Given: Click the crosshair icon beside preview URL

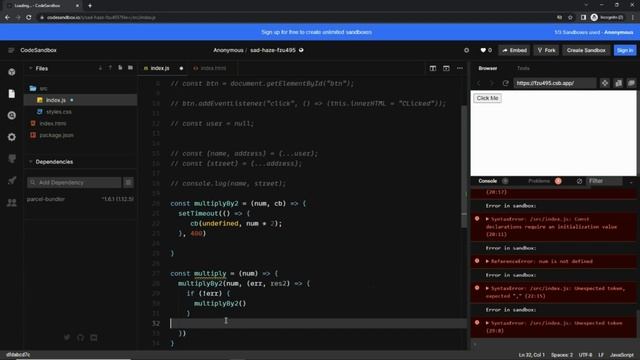Looking at the screenshot, I should point(605,83).
